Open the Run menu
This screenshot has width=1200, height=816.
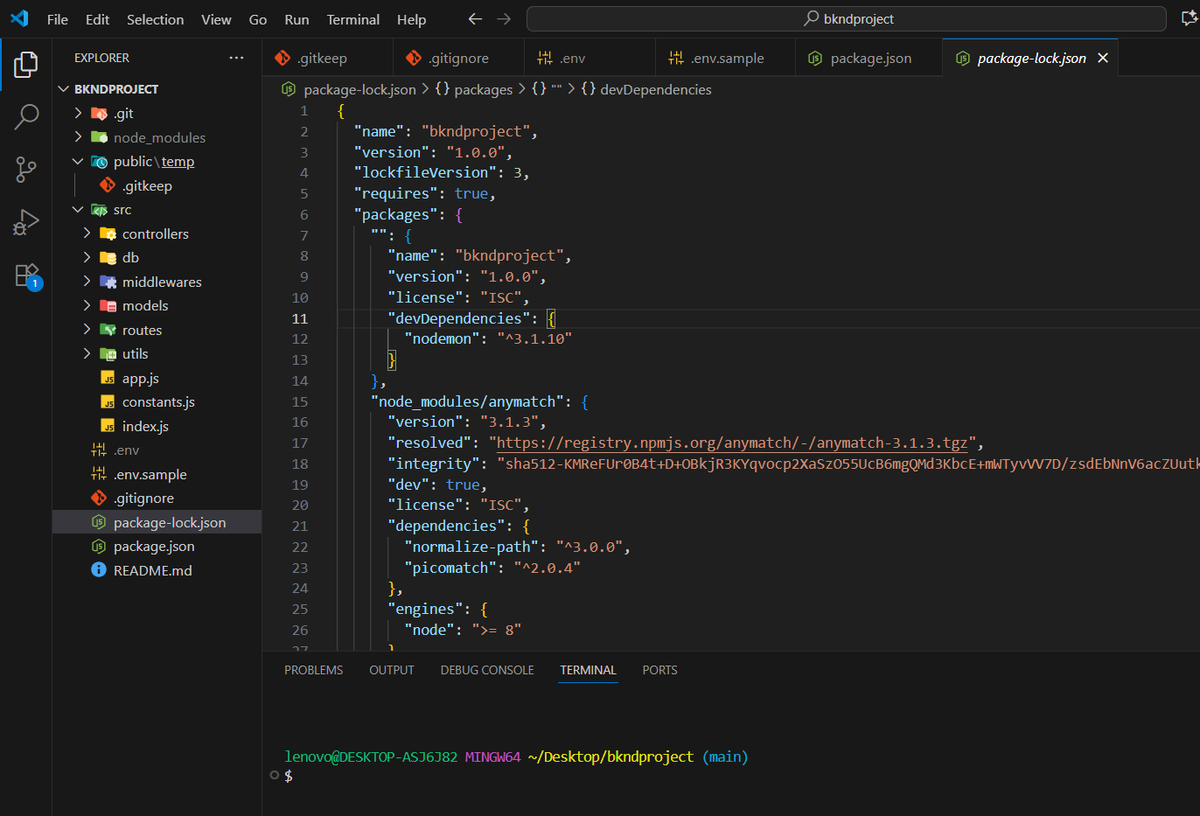pos(296,19)
